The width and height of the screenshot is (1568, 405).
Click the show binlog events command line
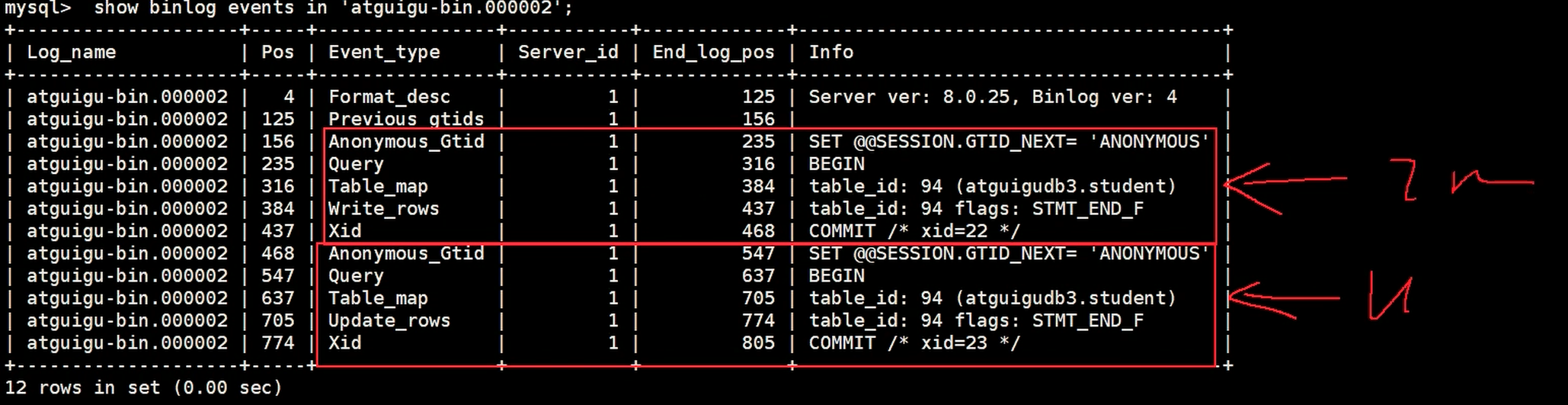click(x=289, y=8)
